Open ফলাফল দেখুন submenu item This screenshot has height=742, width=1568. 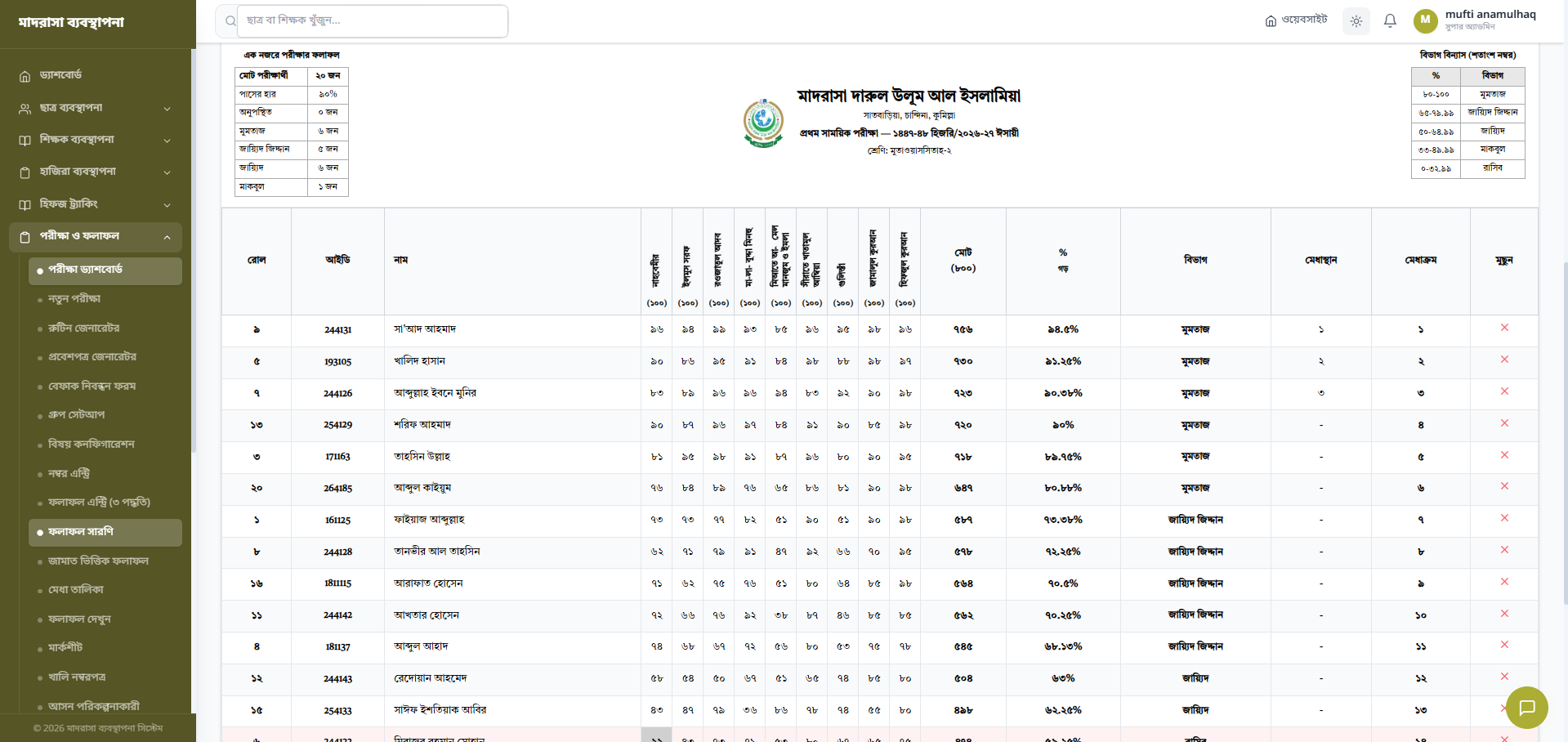(105, 619)
